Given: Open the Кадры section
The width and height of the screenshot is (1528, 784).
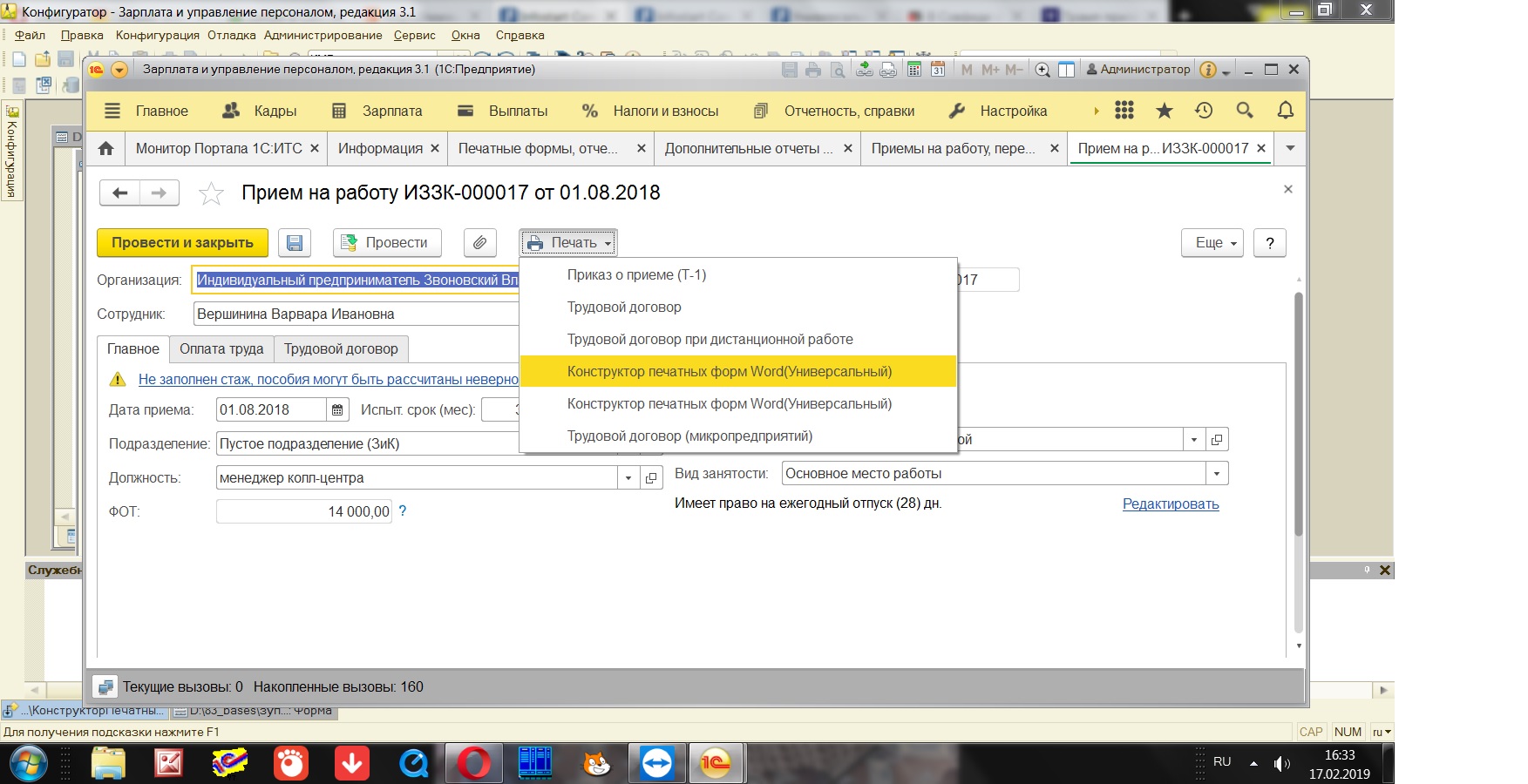Looking at the screenshot, I should point(259,111).
